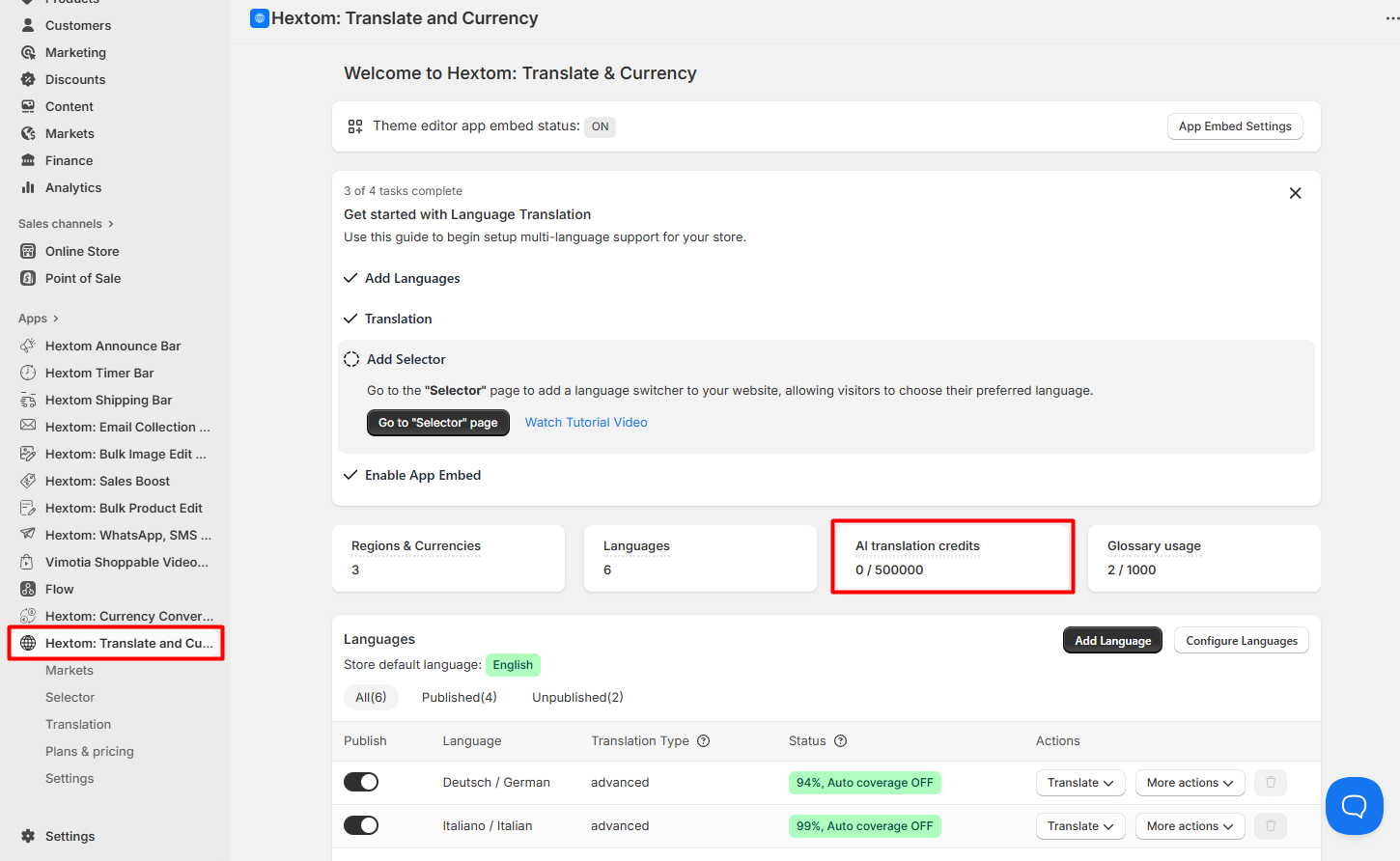Screen dimensions: 1400x861
Task: Click the Status column help icon
Action: click(840, 741)
